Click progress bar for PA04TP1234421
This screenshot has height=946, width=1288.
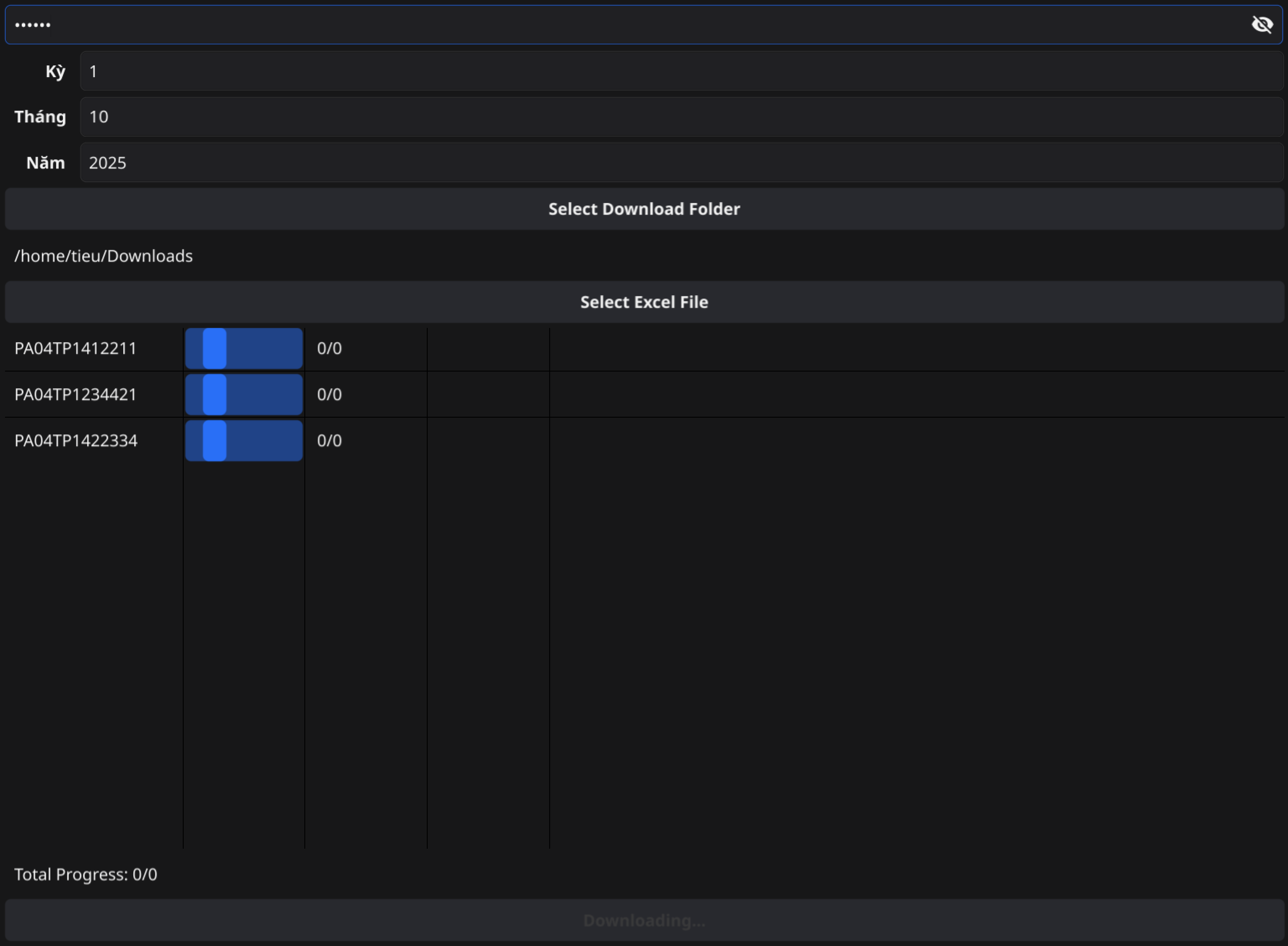point(244,395)
